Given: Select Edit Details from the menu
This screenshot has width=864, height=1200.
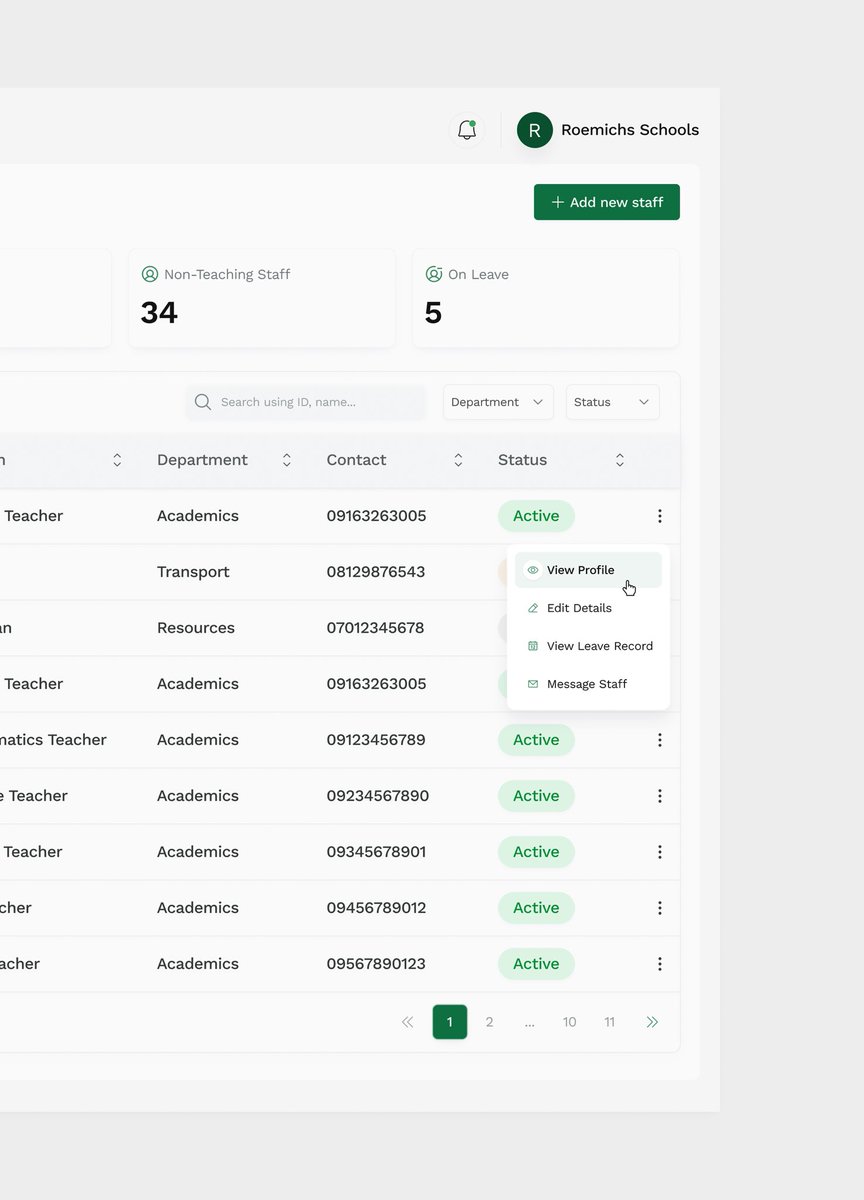Looking at the screenshot, I should 588,608.
